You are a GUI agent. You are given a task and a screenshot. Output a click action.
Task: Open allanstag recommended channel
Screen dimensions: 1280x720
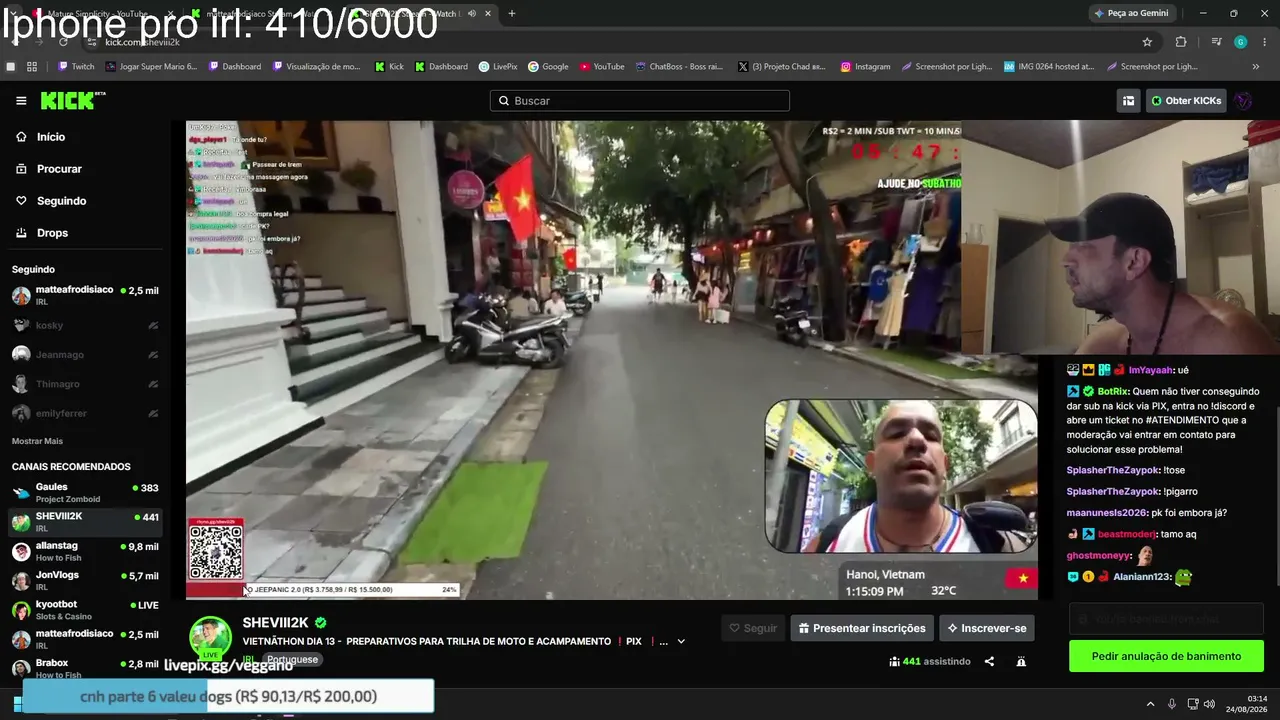[x=85, y=552]
